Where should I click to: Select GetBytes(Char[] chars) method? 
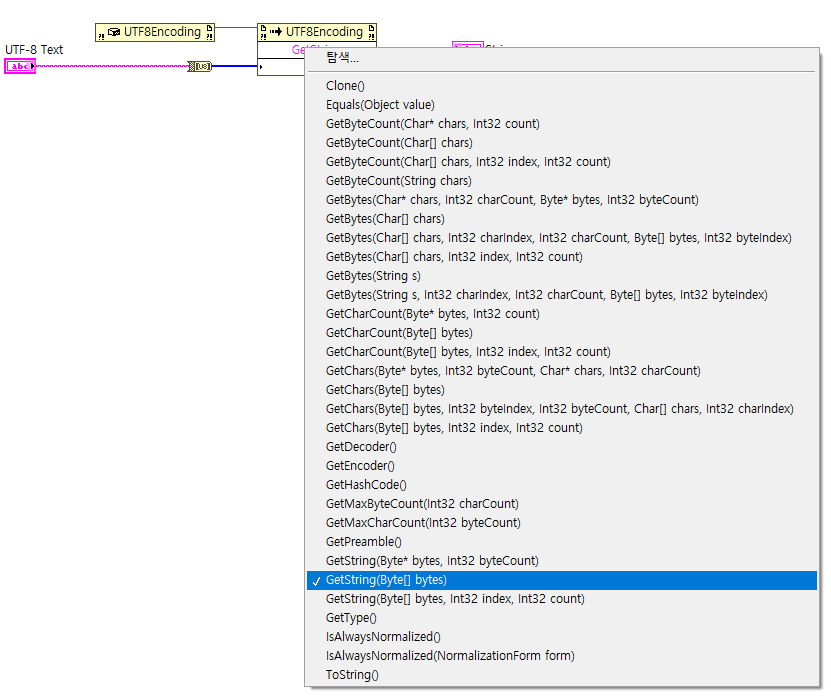tap(562, 219)
